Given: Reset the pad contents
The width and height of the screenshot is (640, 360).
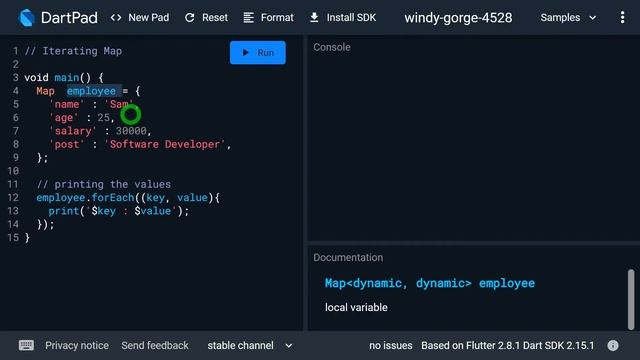Looking at the screenshot, I should (206, 18).
